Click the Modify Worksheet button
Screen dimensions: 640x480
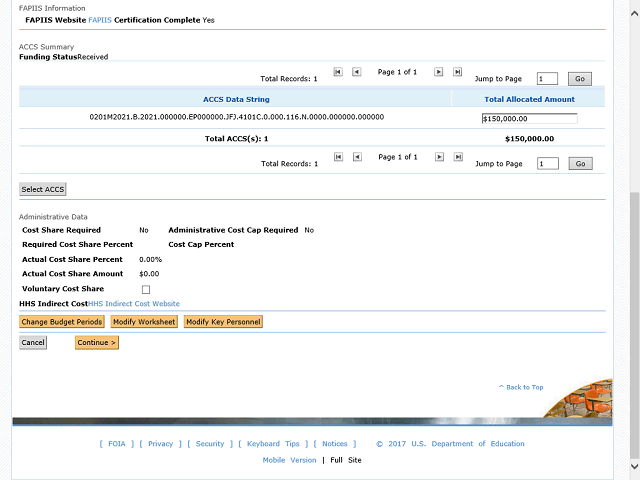144,322
